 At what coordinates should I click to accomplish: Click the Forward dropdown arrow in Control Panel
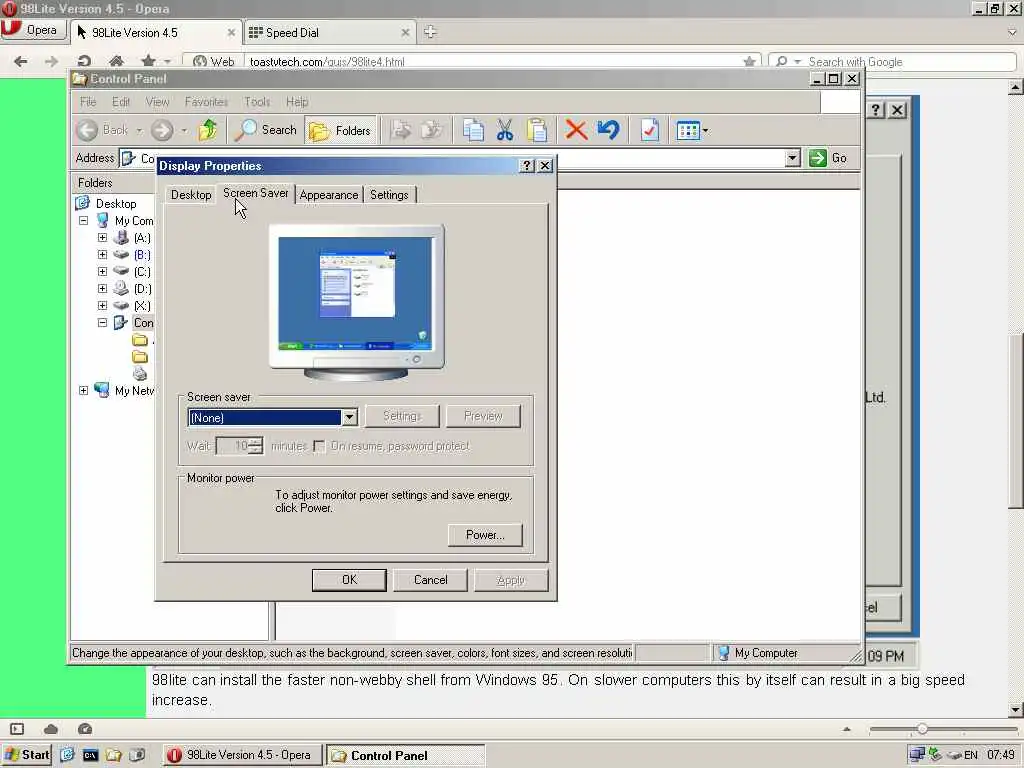[184, 131]
